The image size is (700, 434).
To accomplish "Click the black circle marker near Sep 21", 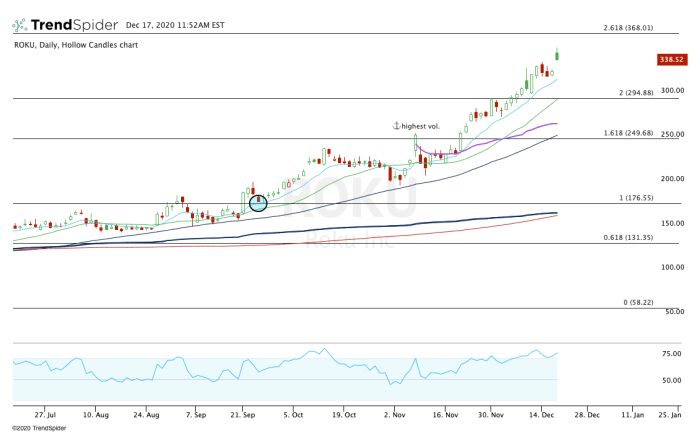I will click(x=258, y=203).
